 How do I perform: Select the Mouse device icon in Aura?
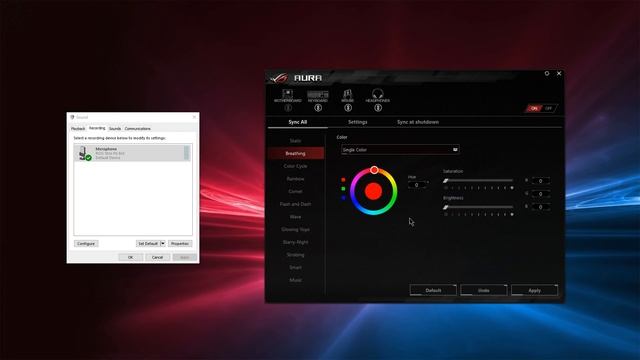[348, 96]
